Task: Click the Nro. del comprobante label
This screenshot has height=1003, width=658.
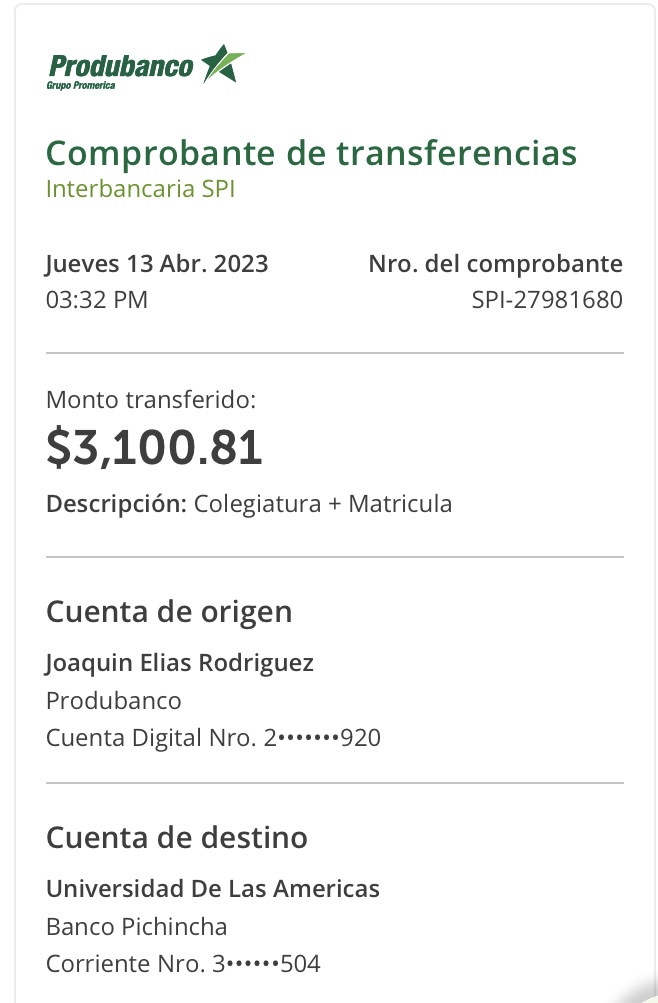Action: [x=495, y=264]
